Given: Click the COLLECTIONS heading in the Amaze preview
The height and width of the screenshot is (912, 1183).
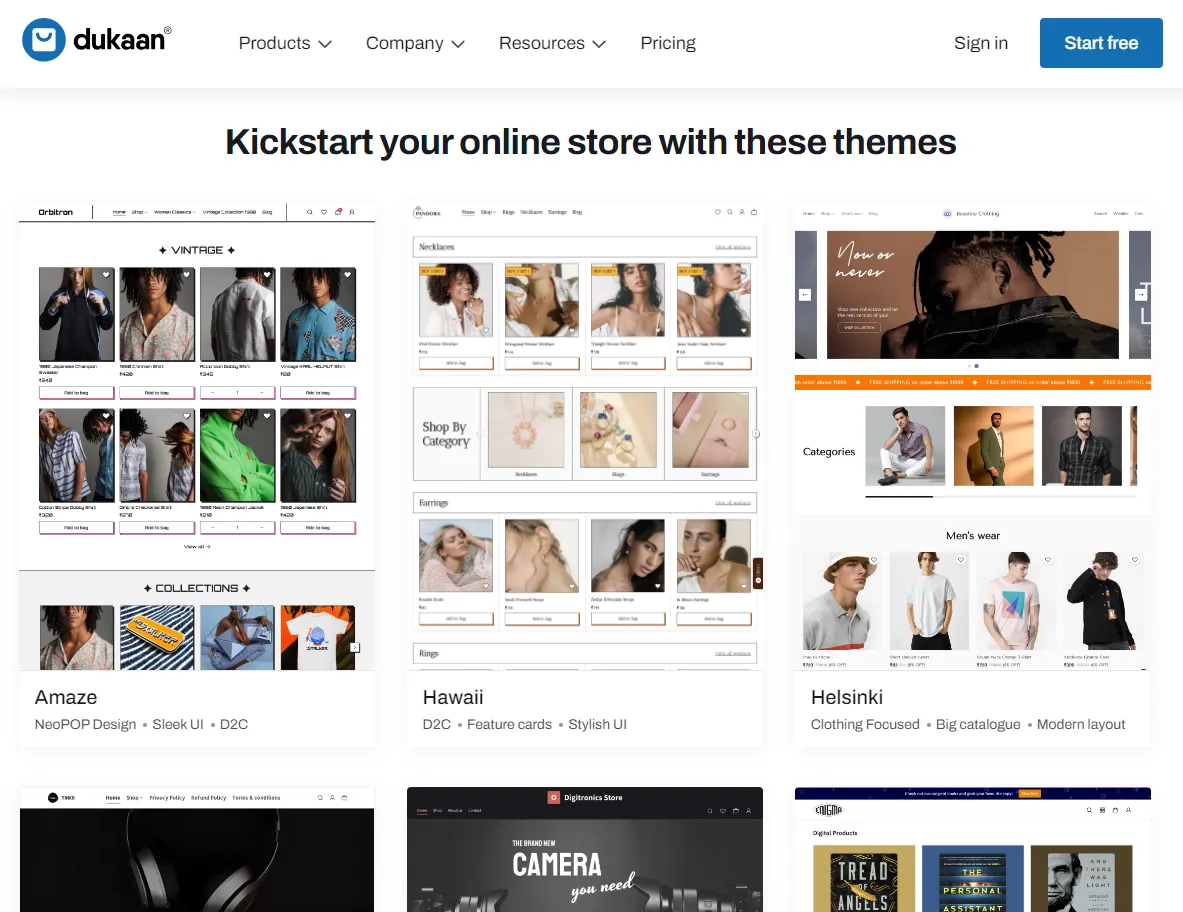Looking at the screenshot, I should click(x=197, y=588).
